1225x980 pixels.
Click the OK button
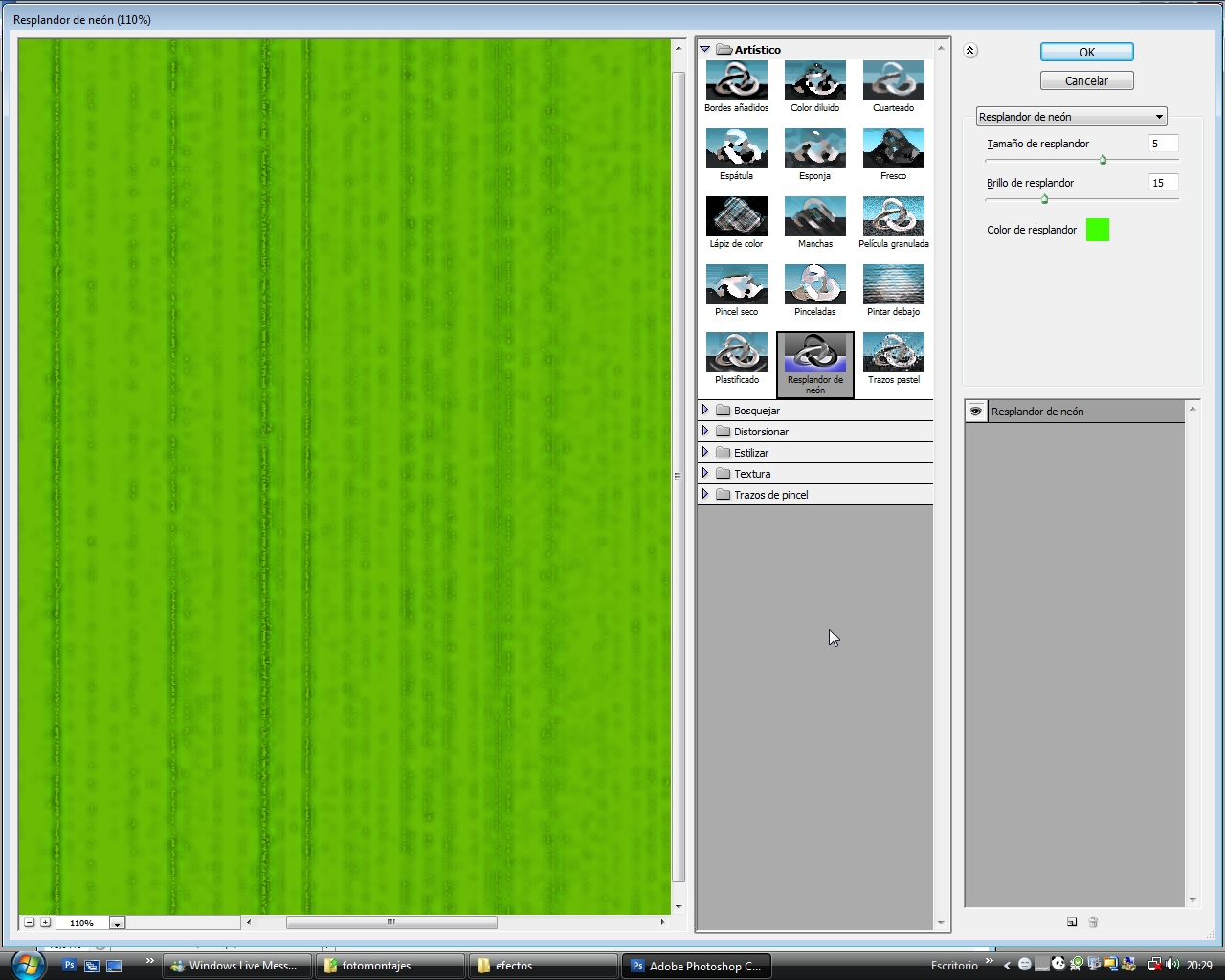click(1086, 52)
